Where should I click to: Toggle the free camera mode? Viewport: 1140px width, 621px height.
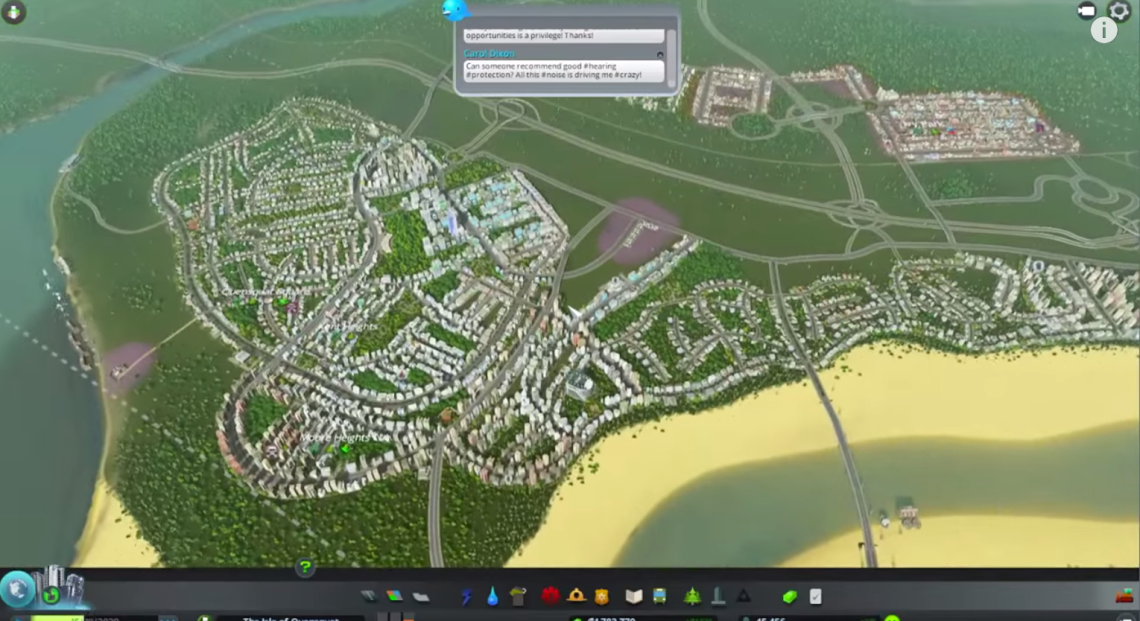click(x=1086, y=10)
